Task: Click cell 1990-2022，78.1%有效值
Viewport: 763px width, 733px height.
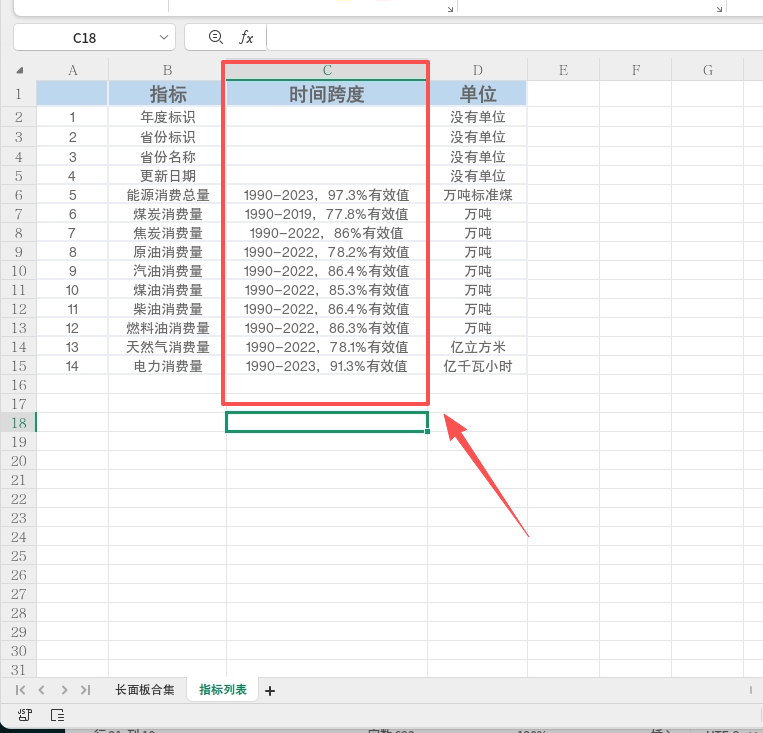Action: click(327, 347)
